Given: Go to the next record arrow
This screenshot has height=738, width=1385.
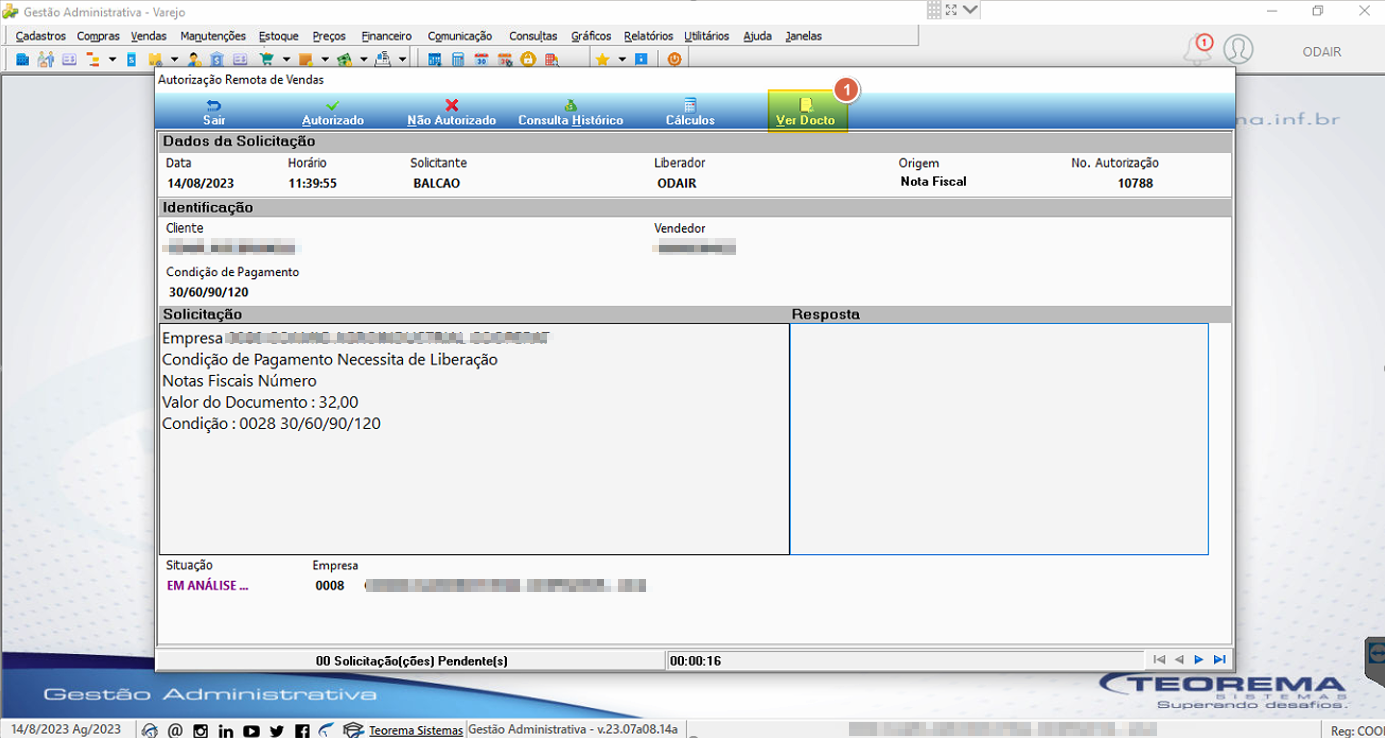Looking at the screenshot, I should coord(1199,660).
